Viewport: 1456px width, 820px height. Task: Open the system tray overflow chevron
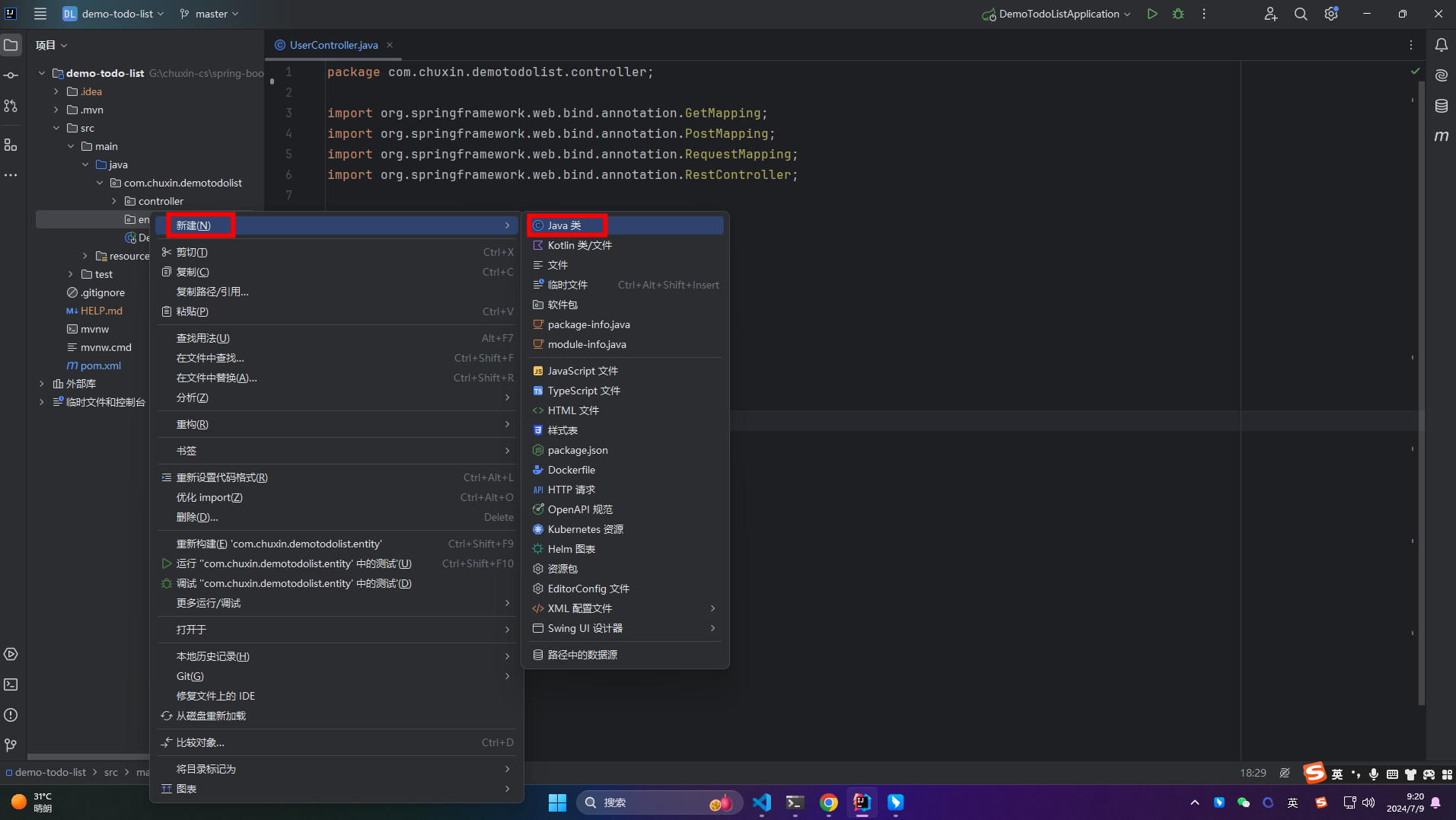click(x=1195, y=802)
